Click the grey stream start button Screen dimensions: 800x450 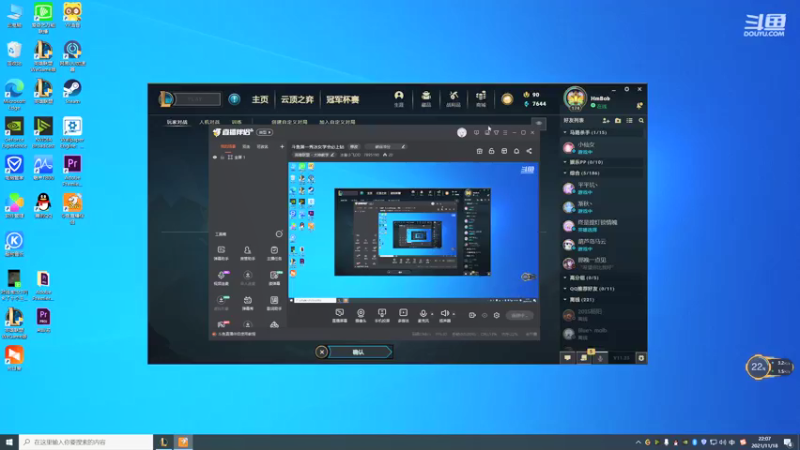pos(519,315)
